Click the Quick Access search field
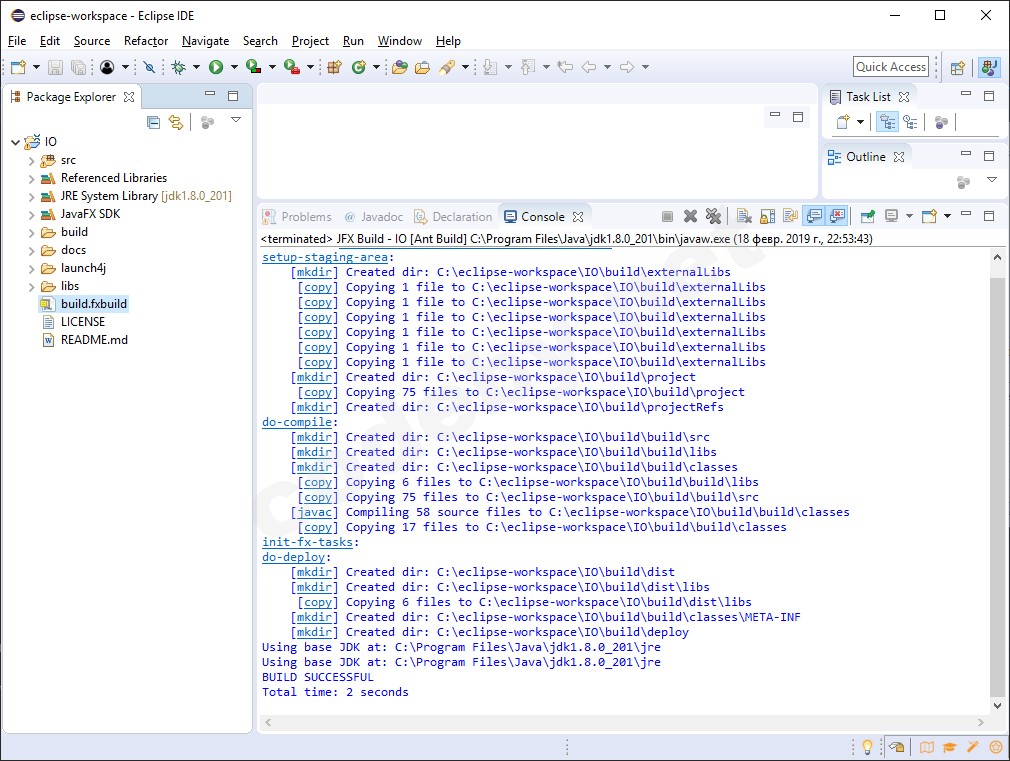Screen dimensions: 1010x761 890,67
